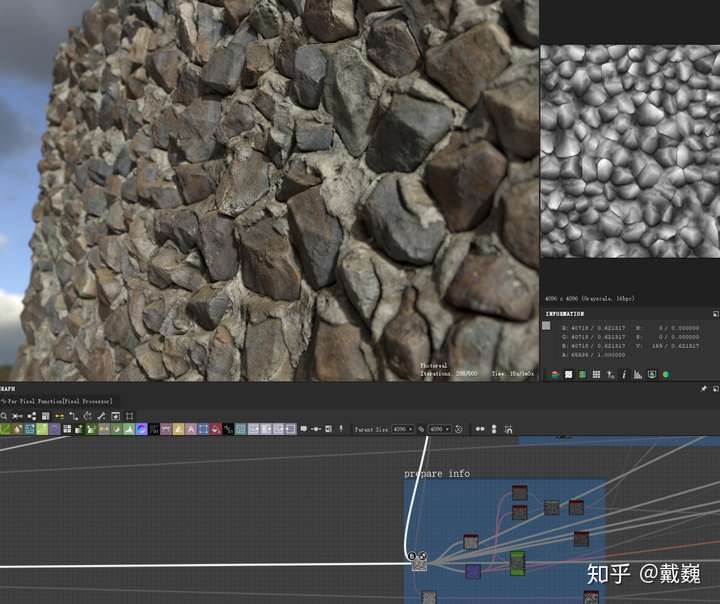This screenshot has height=604, width=720.
Task: Open the second 4096 size dropdown
Action: pyautogui.click(x=439, y=429)
